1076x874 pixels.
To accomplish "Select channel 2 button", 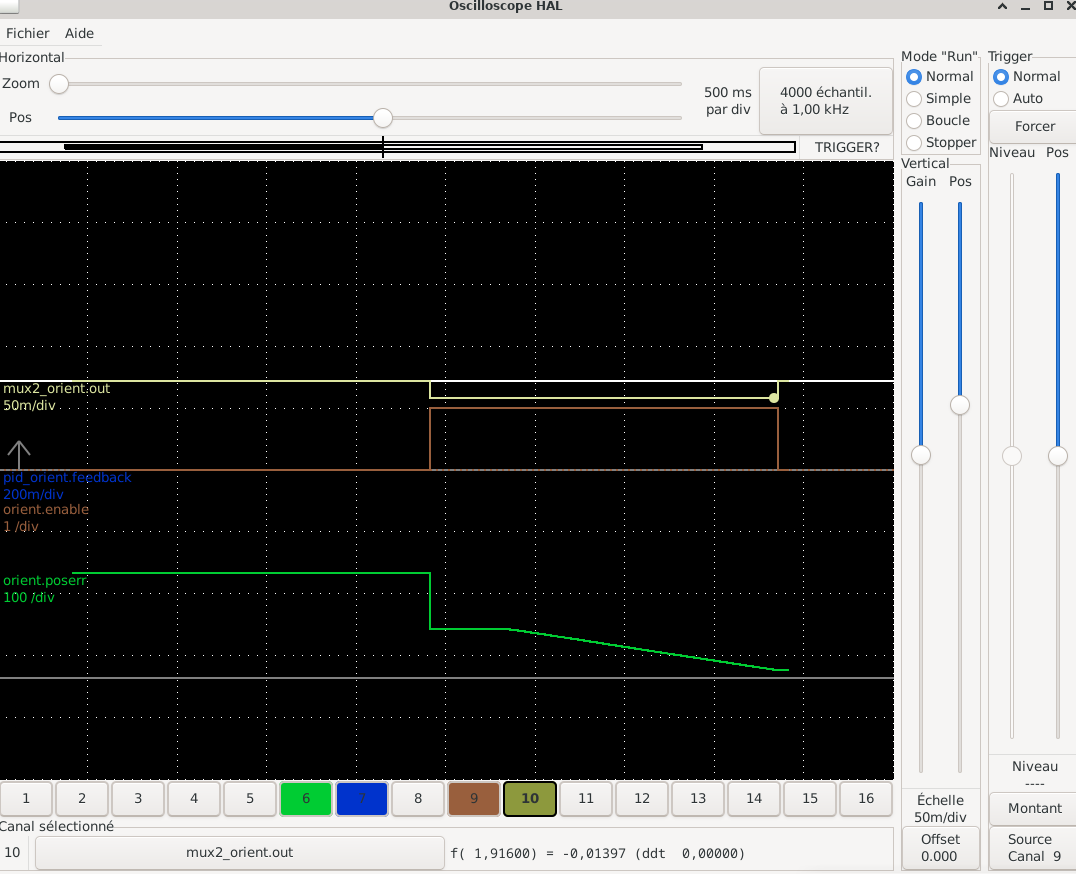I will tap(82, 799).
